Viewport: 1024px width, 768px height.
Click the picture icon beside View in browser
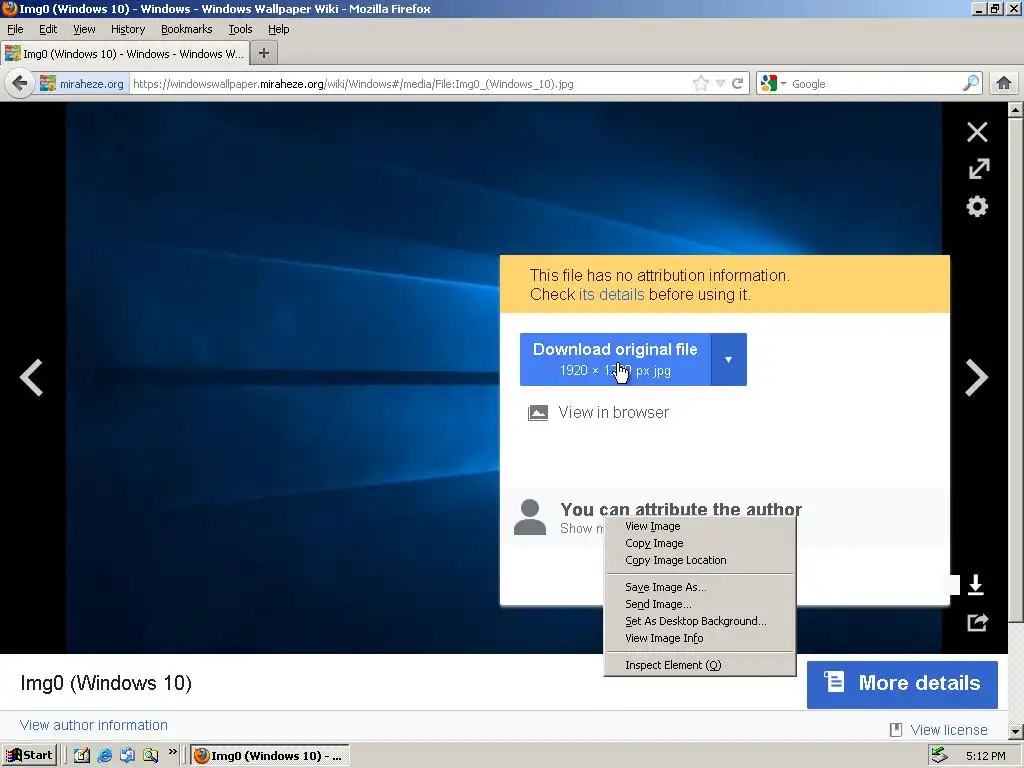click(x=537, y=413)
